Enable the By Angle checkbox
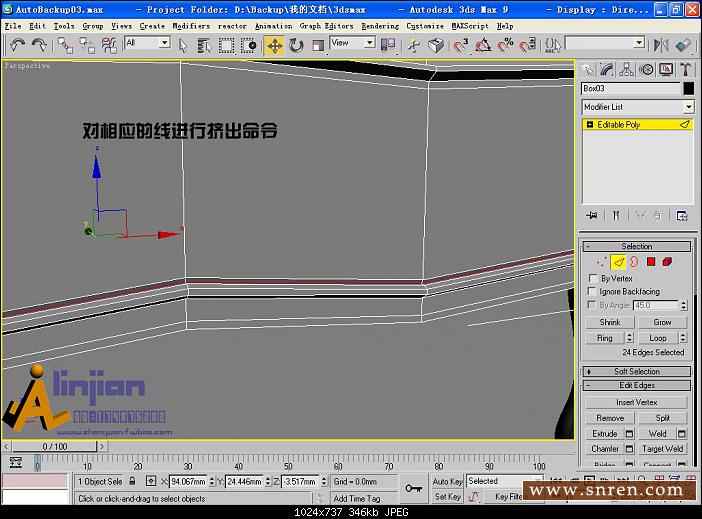702x519 pixels. (x=593, y=305)
